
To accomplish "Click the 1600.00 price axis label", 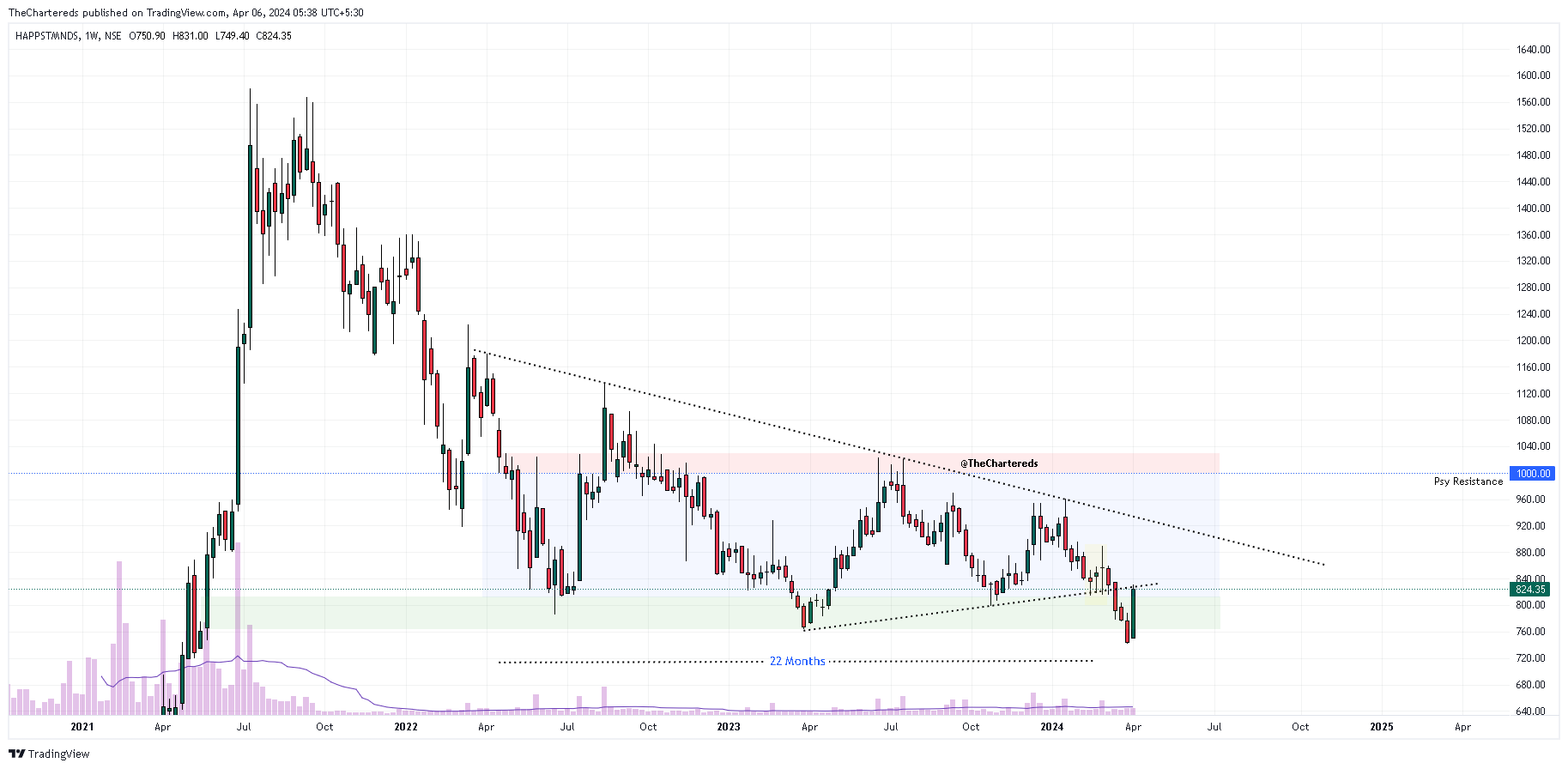I will click(1533, 76).
